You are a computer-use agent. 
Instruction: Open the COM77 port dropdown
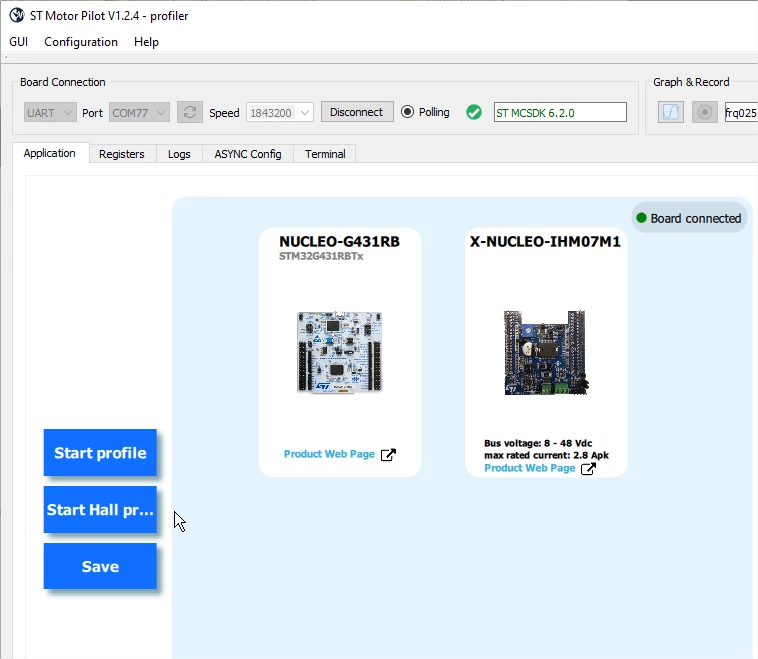pos(139,113)
